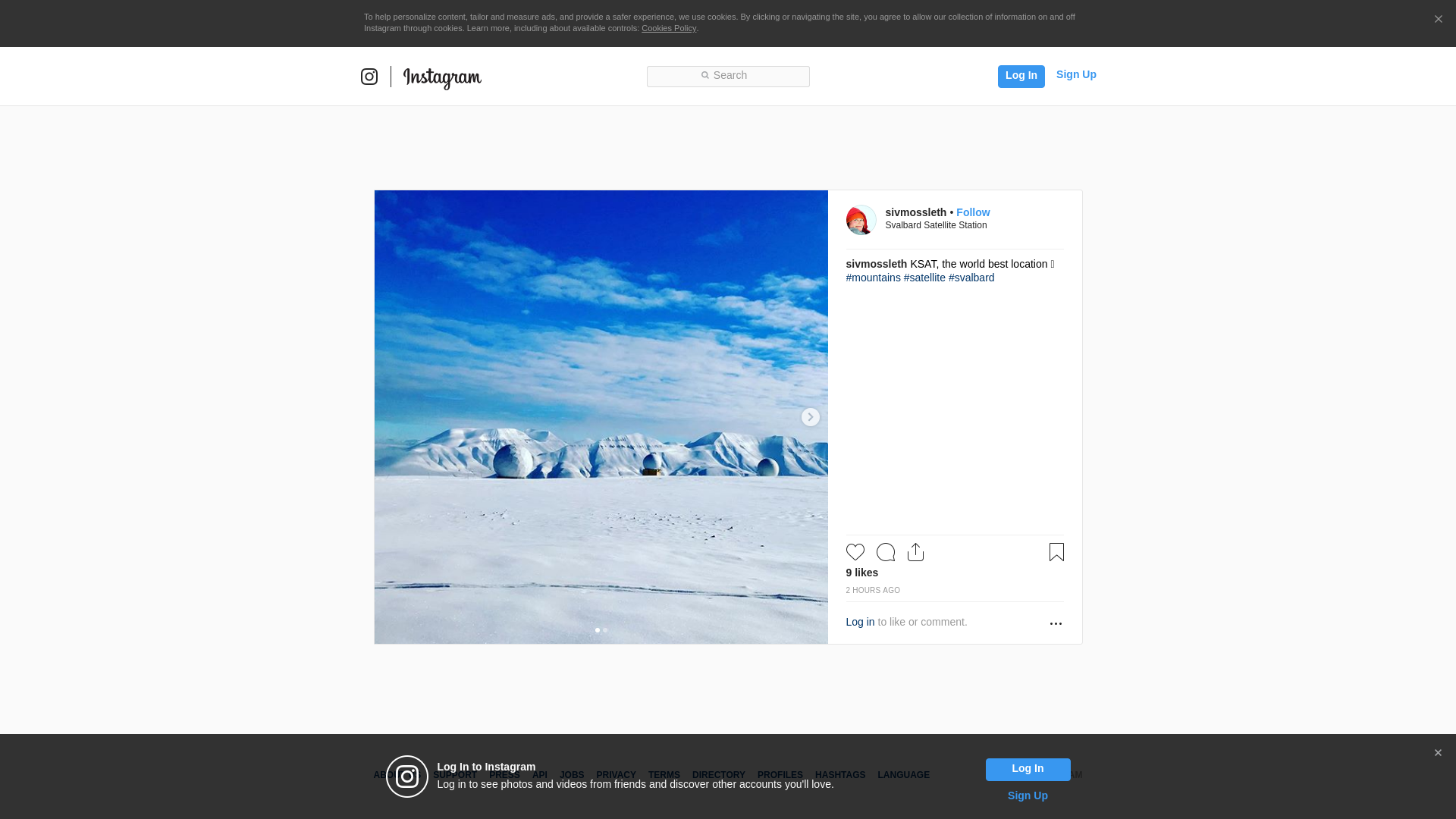Screen dimensions: 1456x819
Task: Click the Instagram wordmark logo
Action: (442, 77)
